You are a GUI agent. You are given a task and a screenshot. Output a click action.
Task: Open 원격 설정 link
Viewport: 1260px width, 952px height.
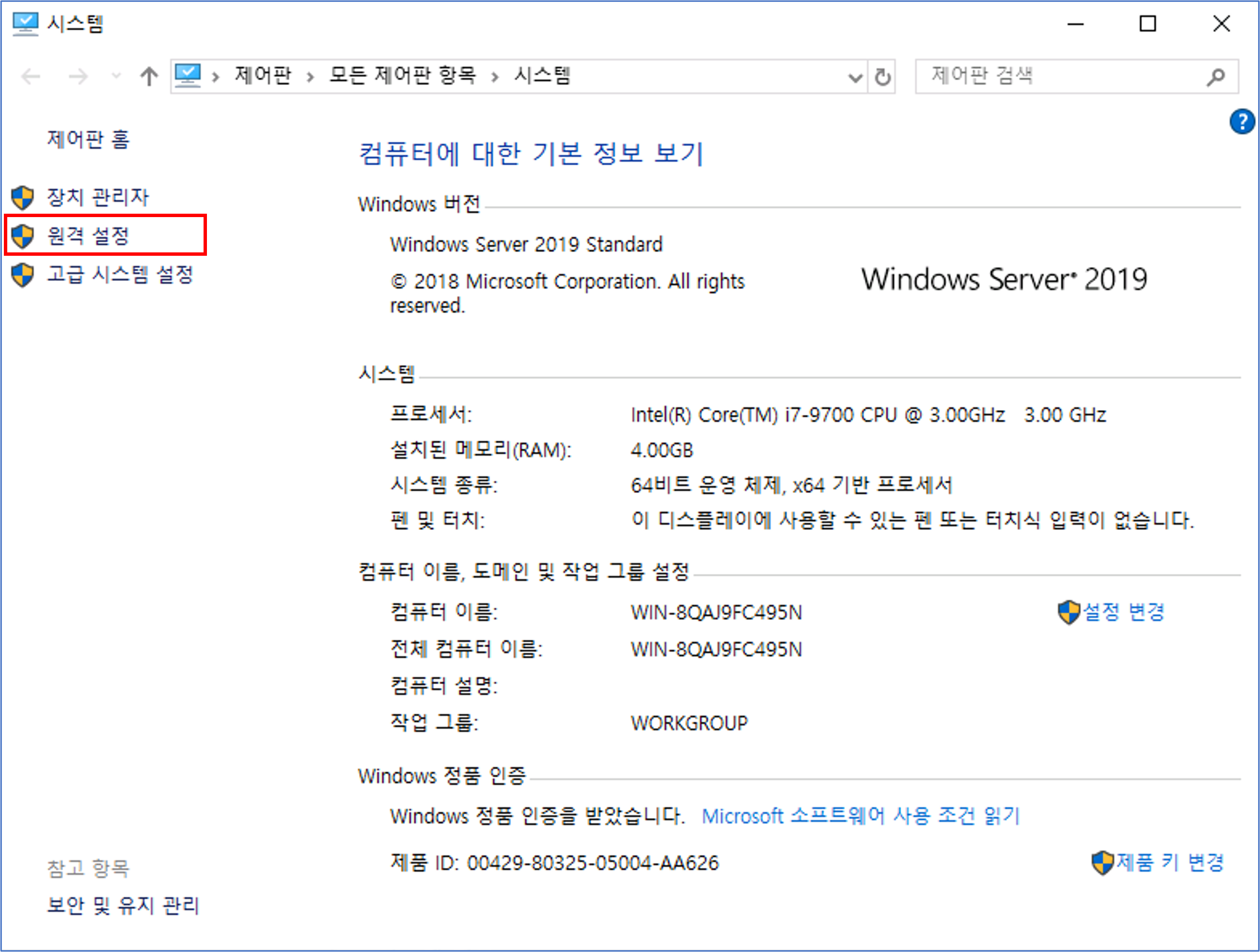coord(88,235)
